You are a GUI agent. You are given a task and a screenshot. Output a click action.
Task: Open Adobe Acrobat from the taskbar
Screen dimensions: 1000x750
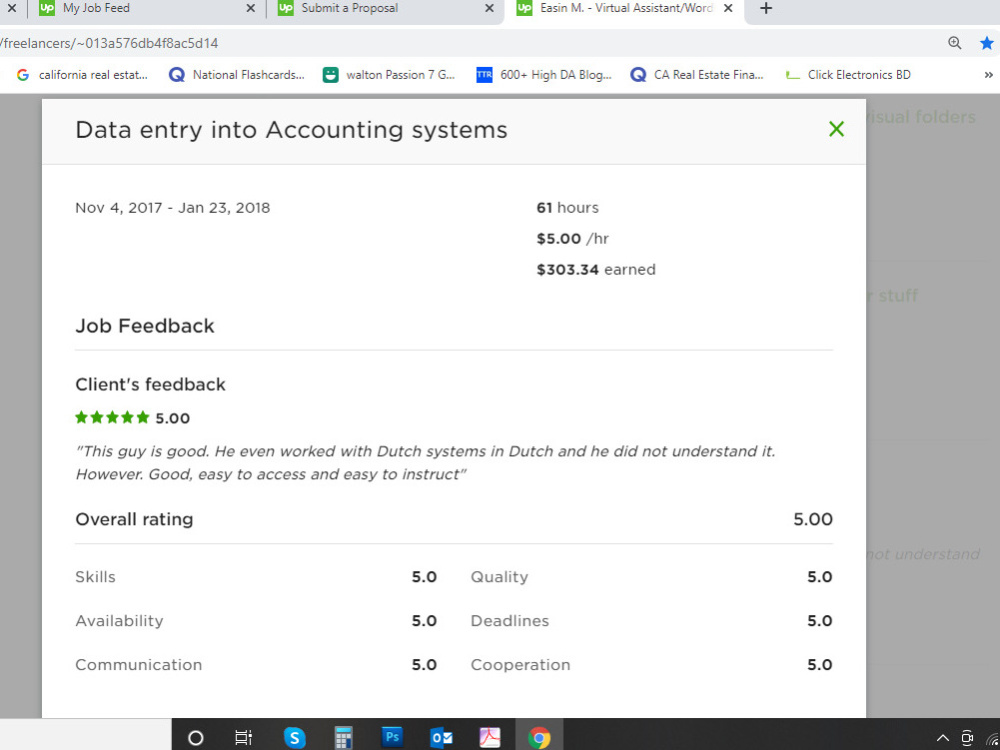[x=490, y=738]
